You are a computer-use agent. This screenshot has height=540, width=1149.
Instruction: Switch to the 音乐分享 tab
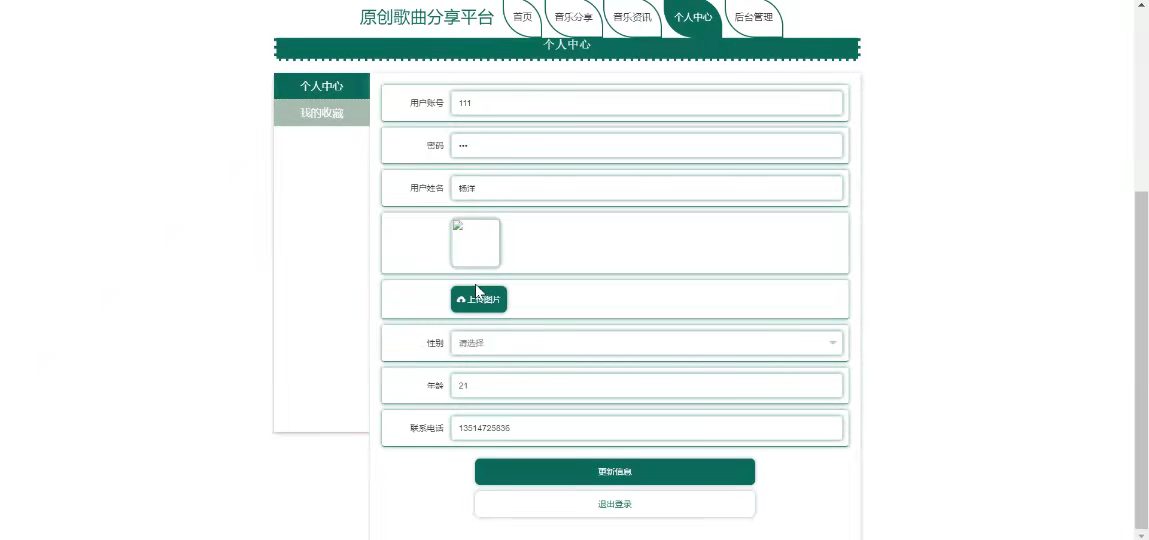pos(573,17)
